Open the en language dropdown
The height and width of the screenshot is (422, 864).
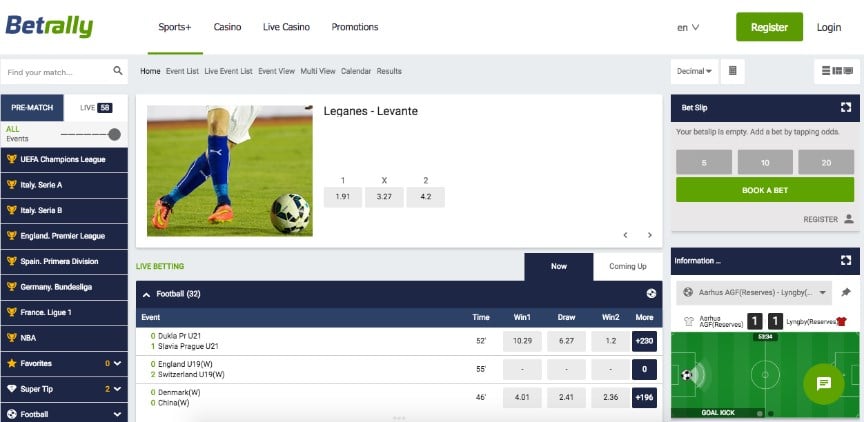[x=688, y=27]
